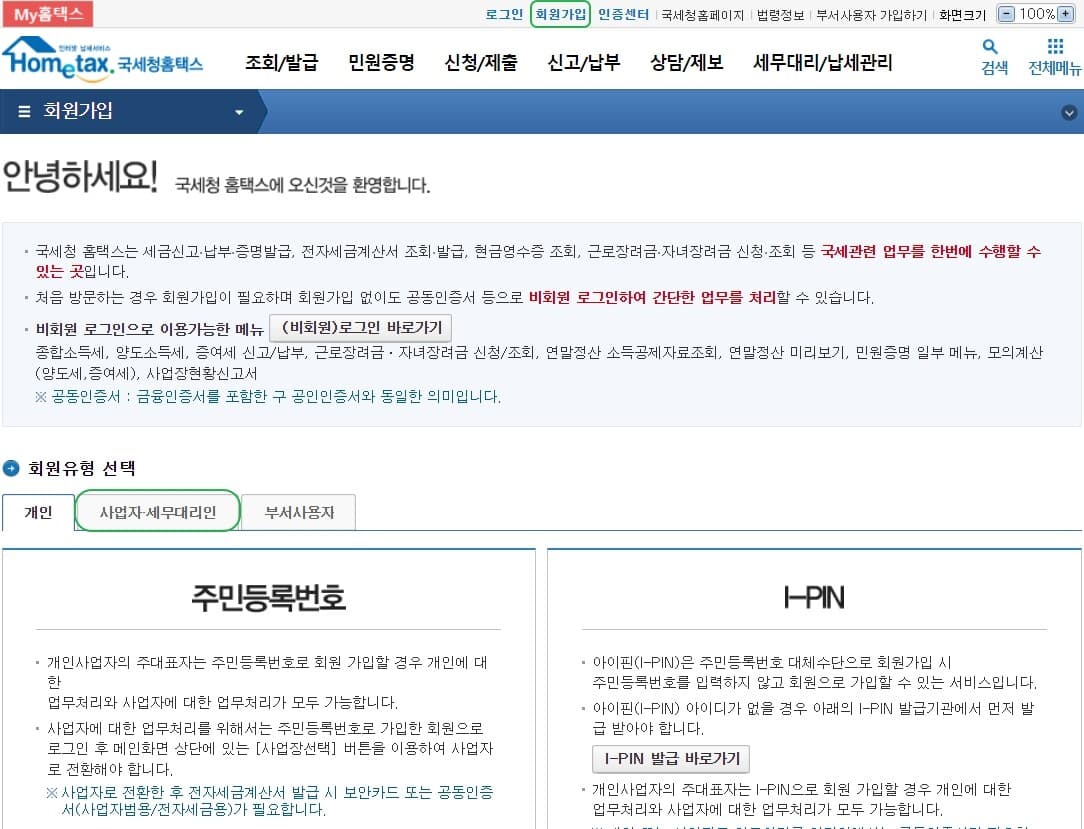Decrease screen size with minus icon
Image resolution: width=1084 pixels, height=829 pixels.
tap(1007, 14)
